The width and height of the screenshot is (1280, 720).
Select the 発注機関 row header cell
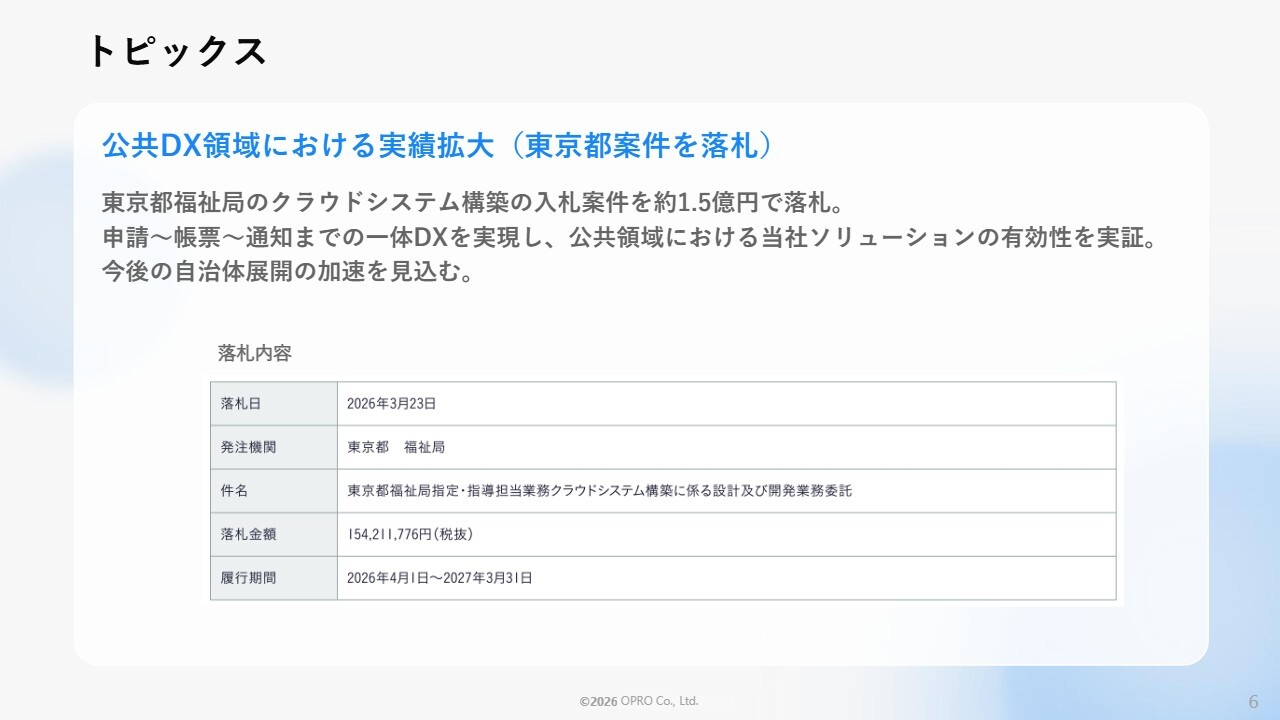pos(274,448)
